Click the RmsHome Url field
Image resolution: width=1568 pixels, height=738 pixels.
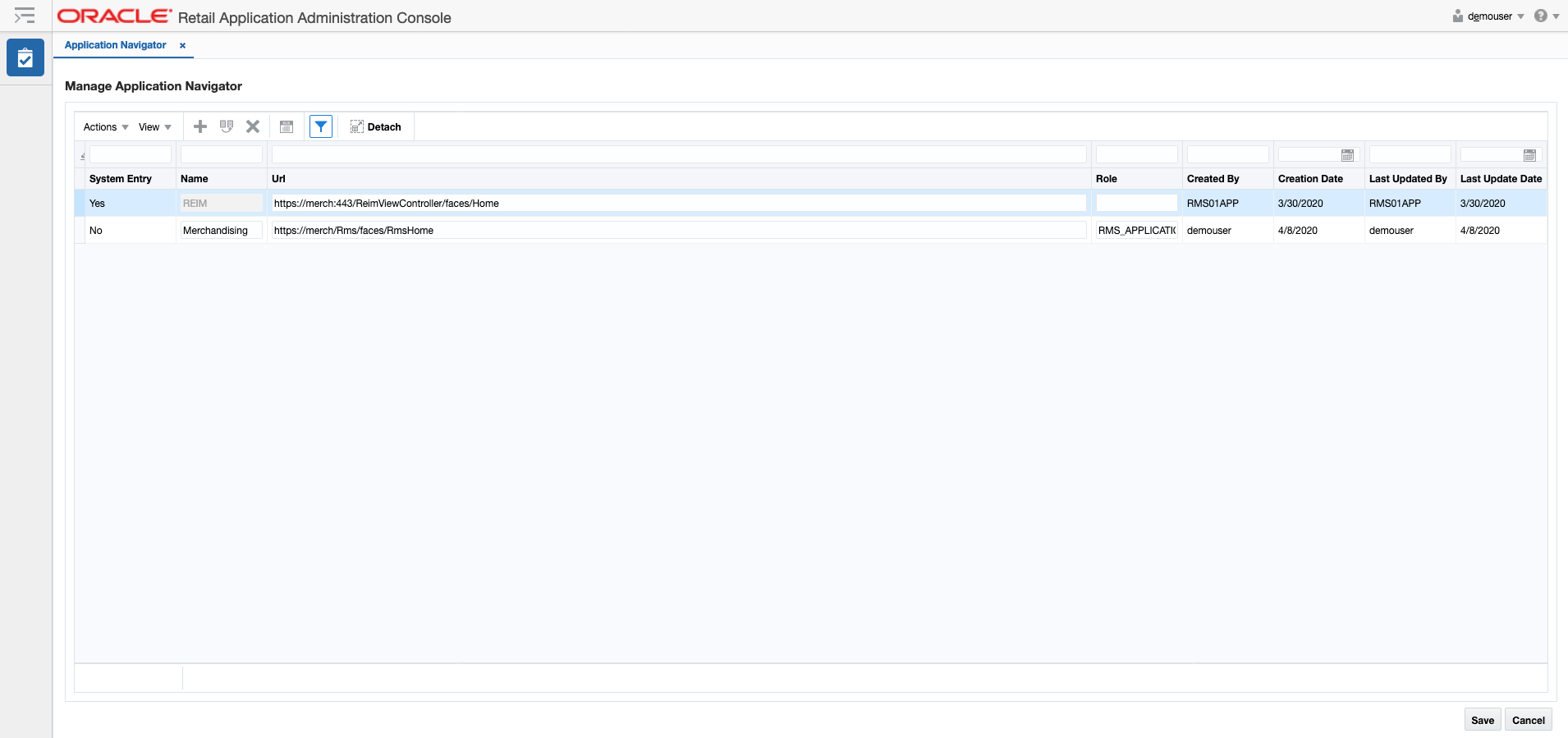[679, 231]
